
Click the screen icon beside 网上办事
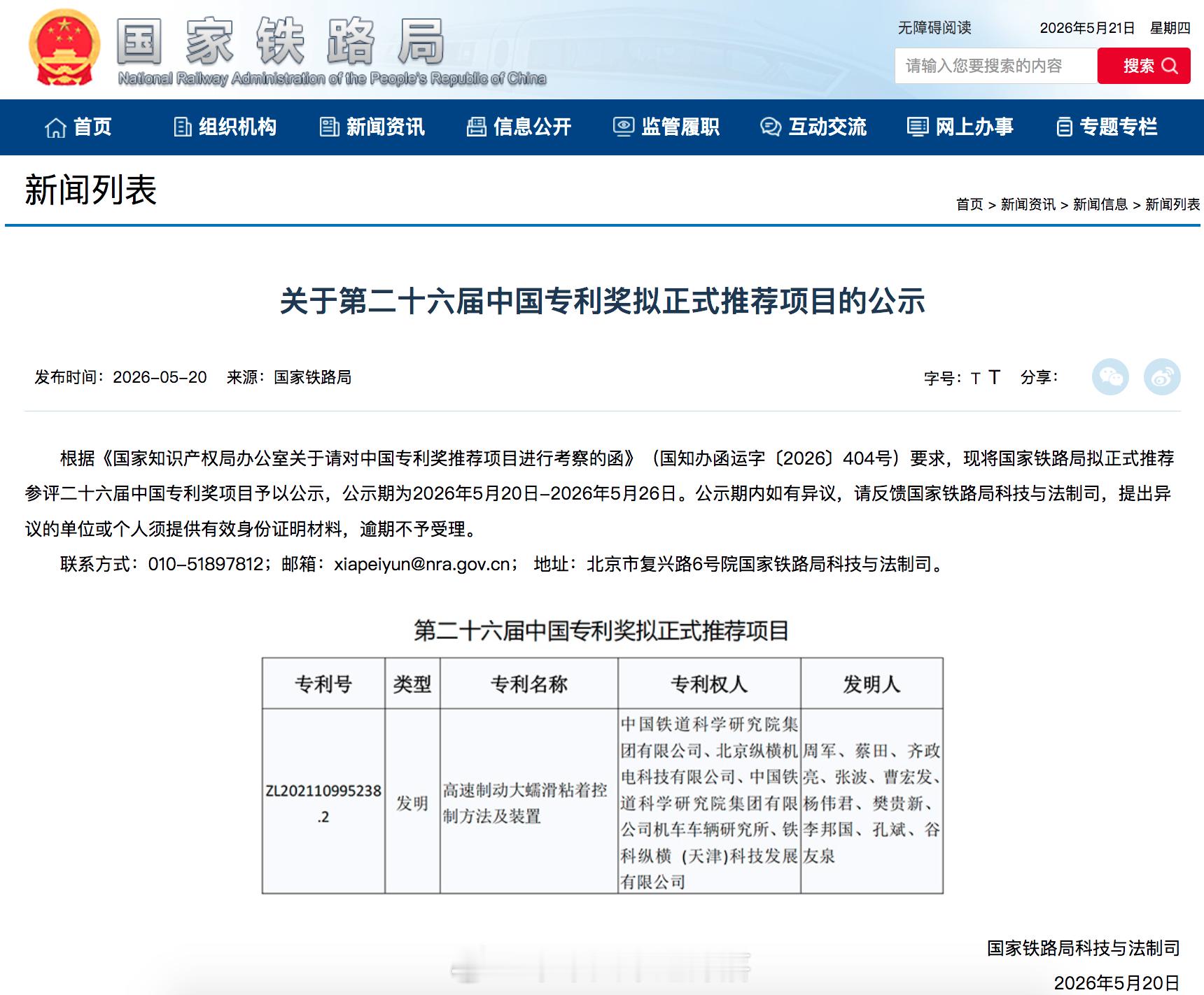click(x=918, y=127)
